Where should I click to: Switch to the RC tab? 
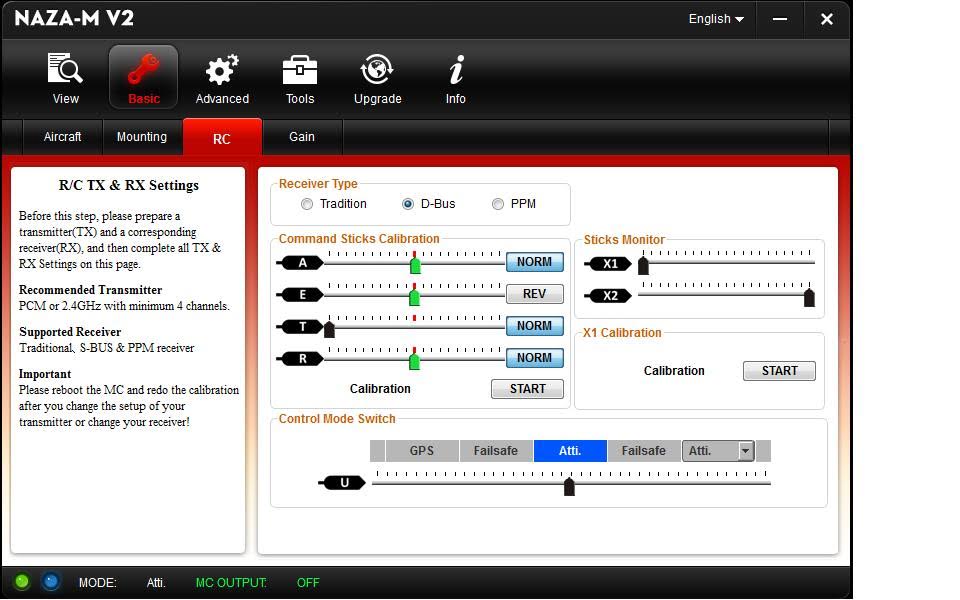[x=222, y=138]
